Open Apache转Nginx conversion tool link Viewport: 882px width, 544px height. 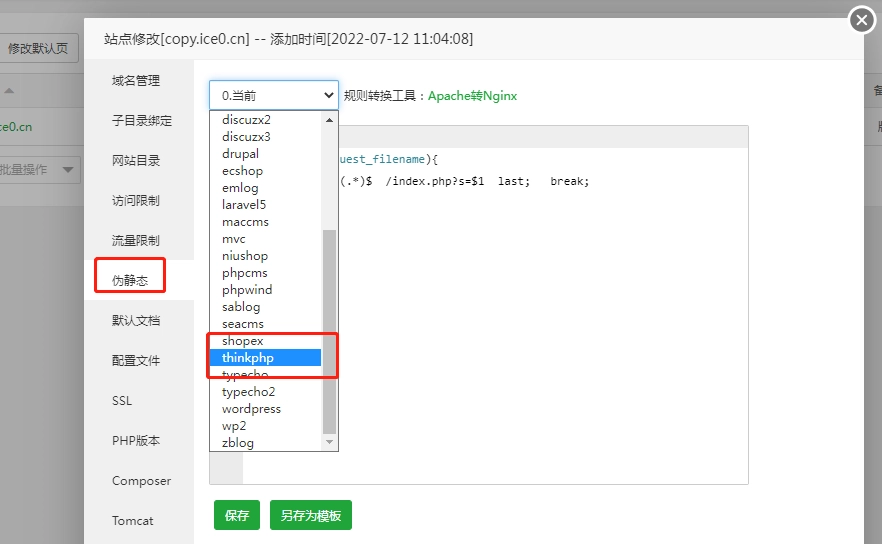pos(472,96)
